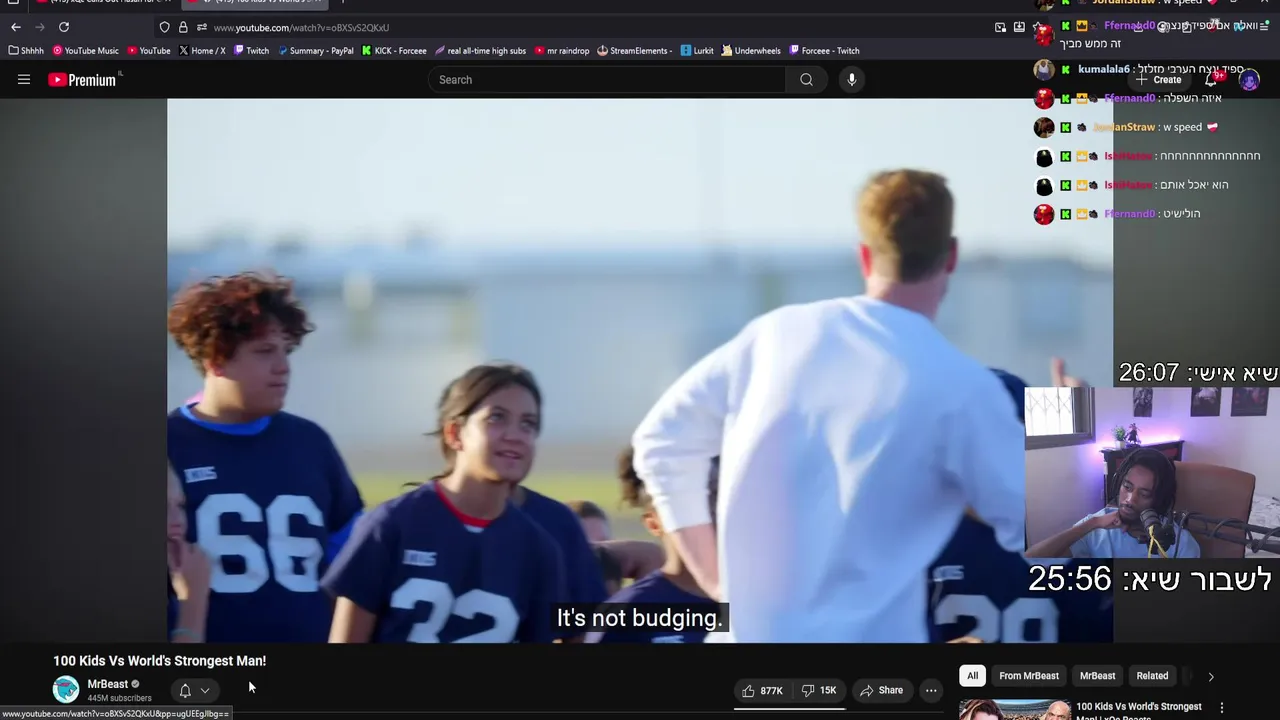Open the Lurkit bookmark
The height and width of the screenshot is (720, 1280).
(697, 51)
